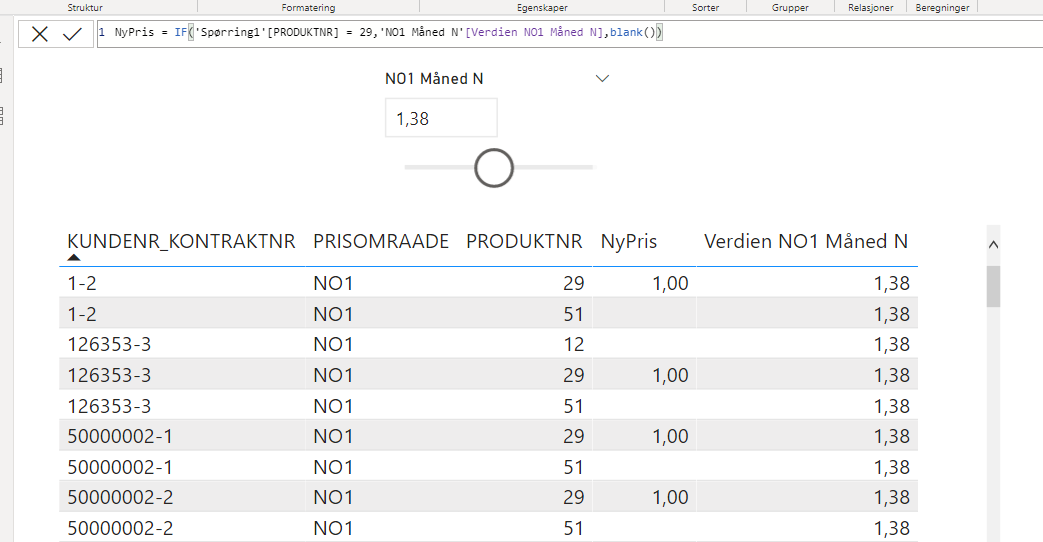Cancel the formula with the X icon

point(40,34)
